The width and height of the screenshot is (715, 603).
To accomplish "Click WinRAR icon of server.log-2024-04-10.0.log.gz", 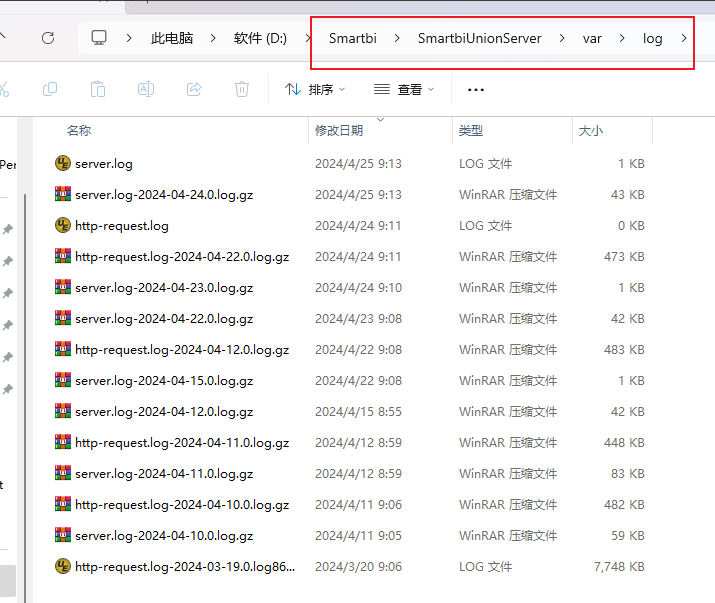I will click(63, 535).
